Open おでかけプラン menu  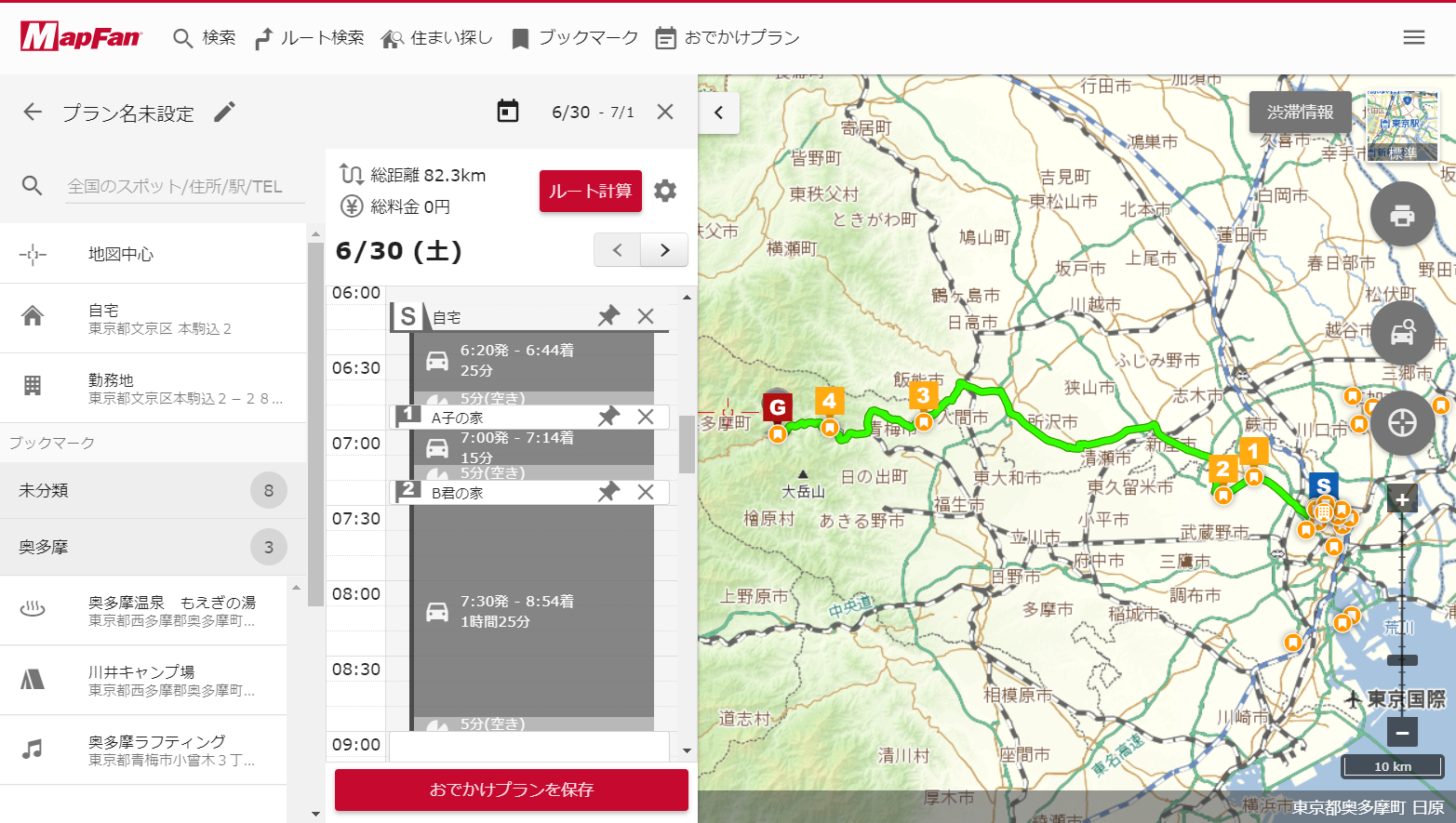(728, 38)
